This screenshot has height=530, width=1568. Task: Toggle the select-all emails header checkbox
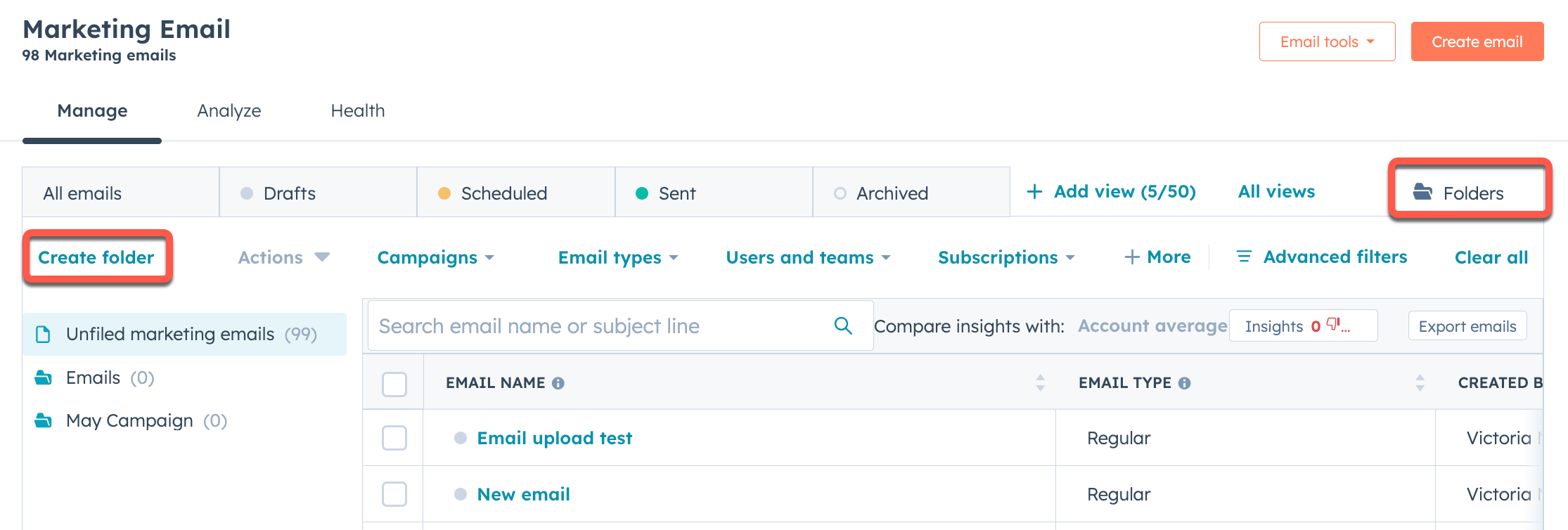(394, 384)
